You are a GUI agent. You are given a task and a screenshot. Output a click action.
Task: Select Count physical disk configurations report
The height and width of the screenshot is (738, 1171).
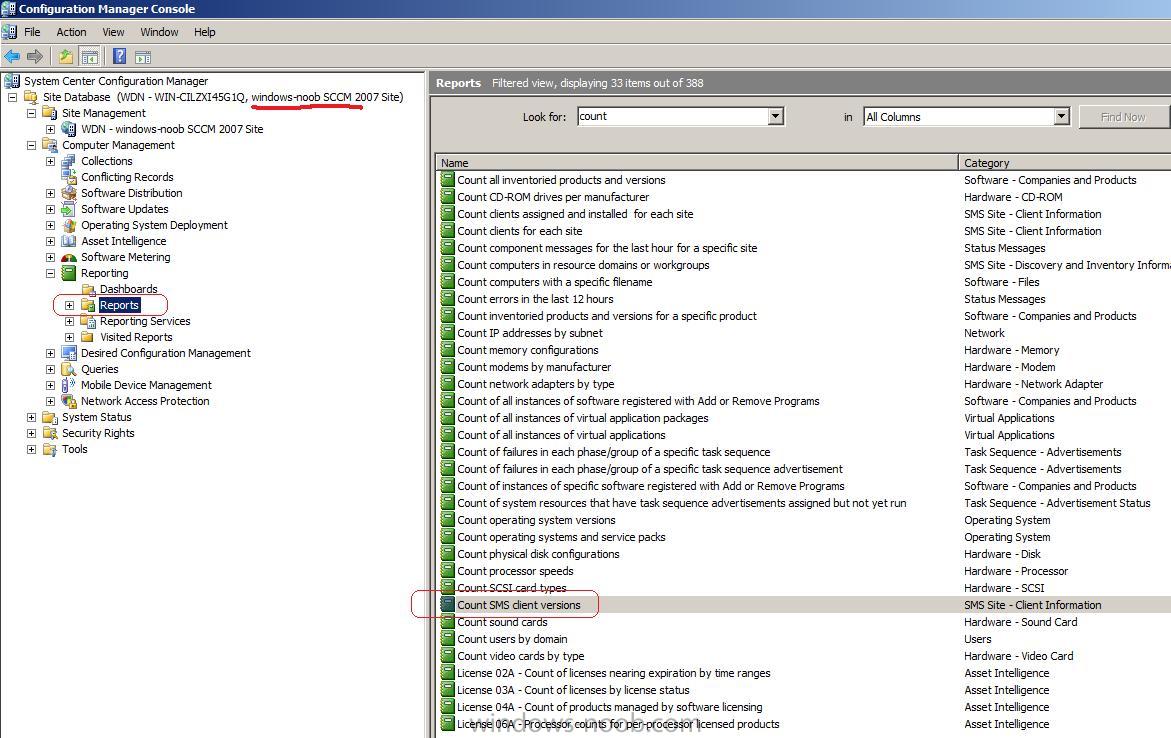(538, 554)
